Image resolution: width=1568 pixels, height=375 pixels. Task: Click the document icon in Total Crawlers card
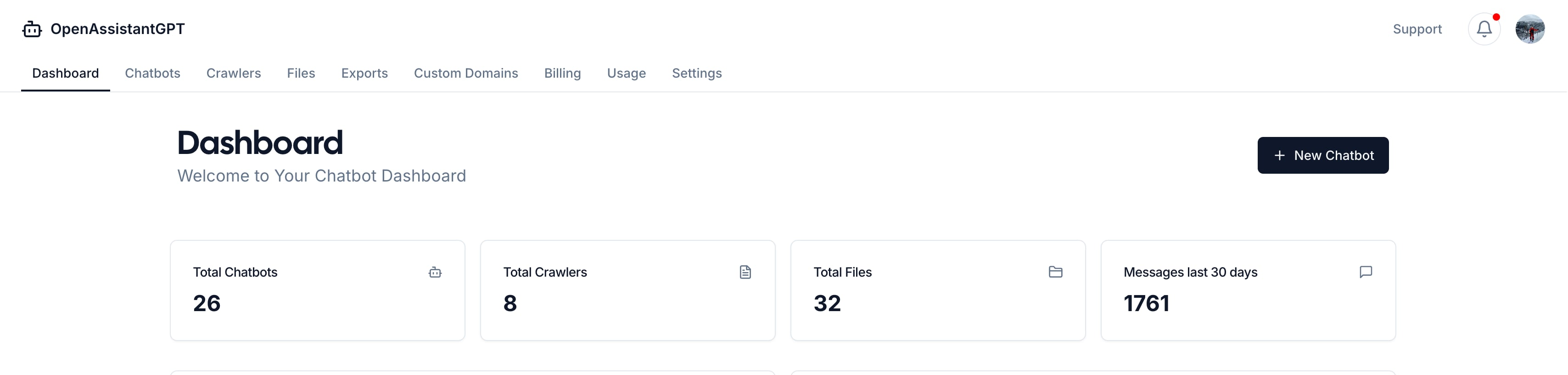[745, 272]
